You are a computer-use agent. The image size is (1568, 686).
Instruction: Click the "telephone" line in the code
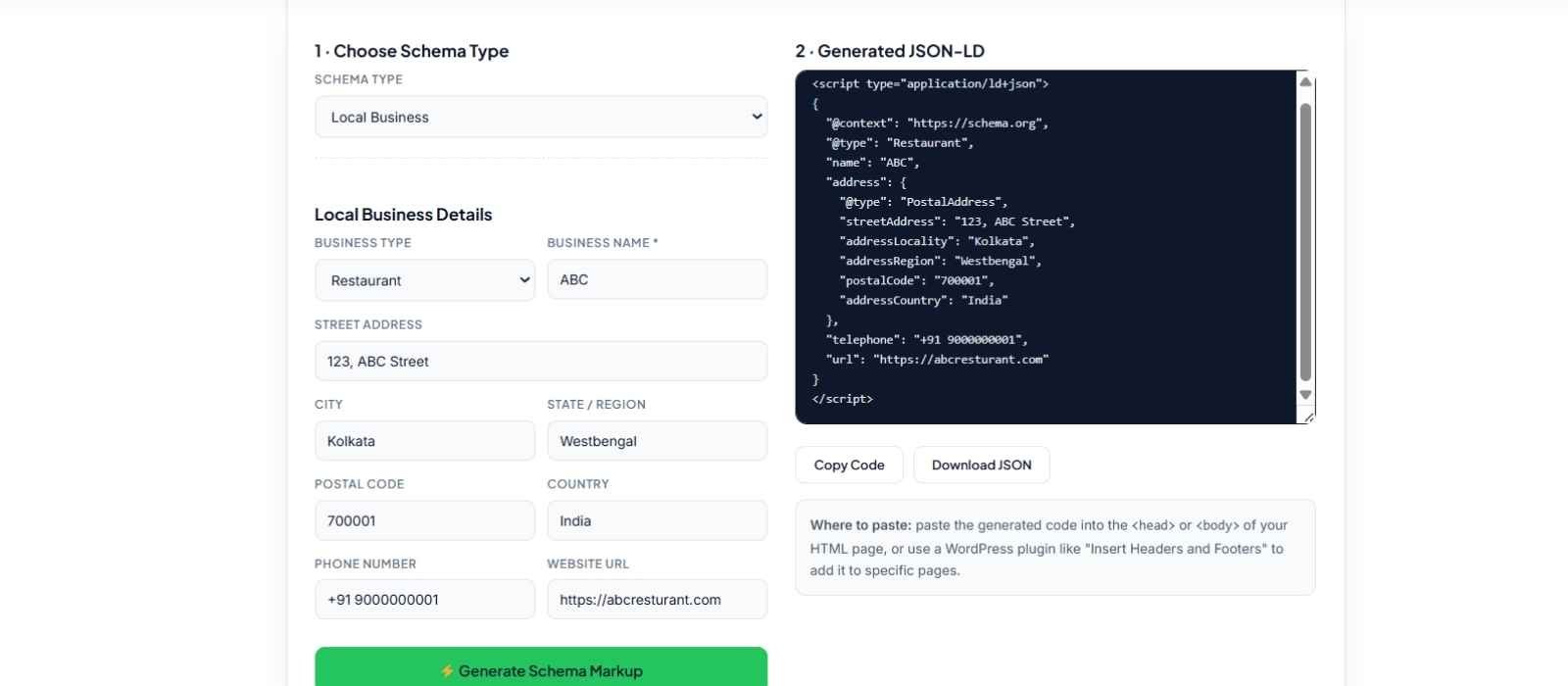click(927, 340)
